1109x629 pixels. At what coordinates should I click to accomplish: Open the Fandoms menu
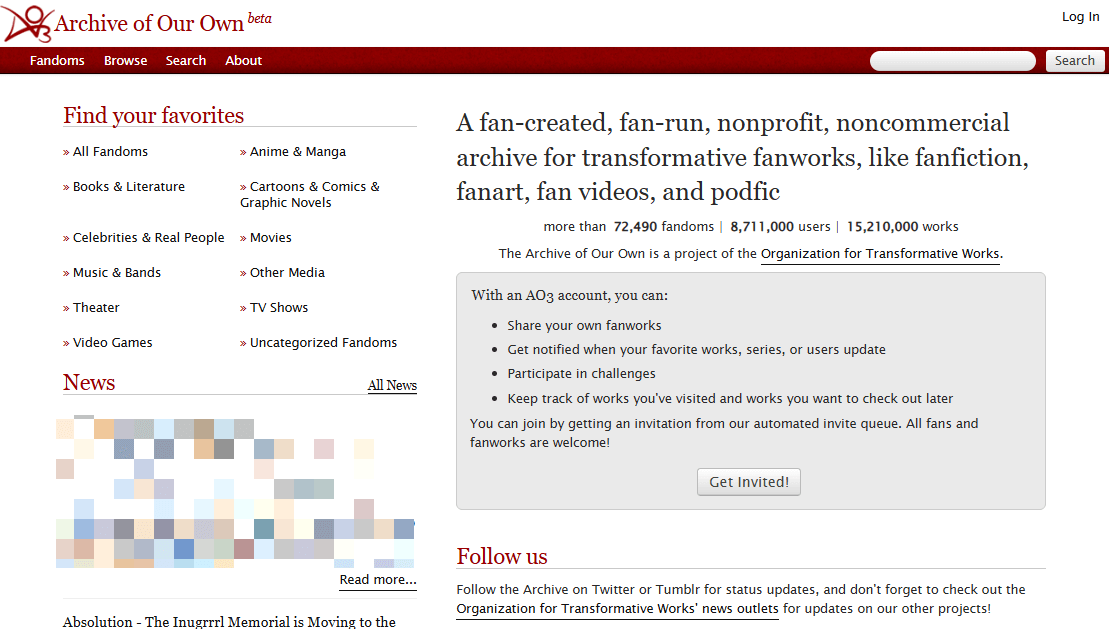(57, 60)
